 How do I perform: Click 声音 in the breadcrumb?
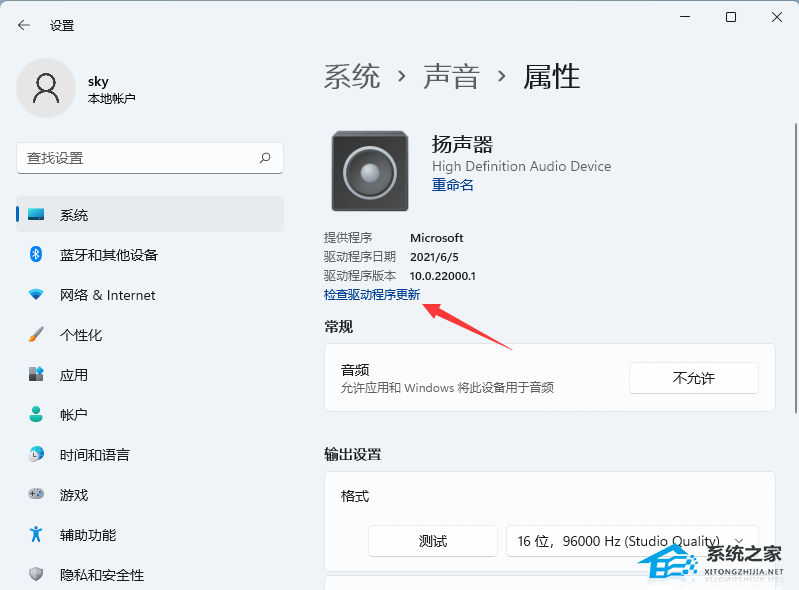pyautogui.click(x=451, y=77)
